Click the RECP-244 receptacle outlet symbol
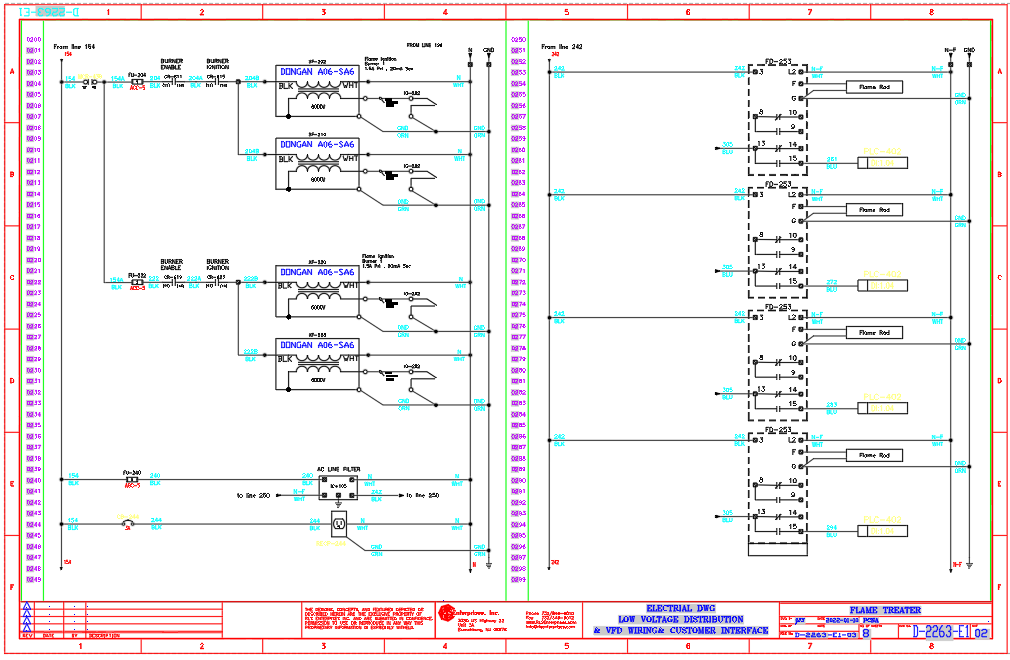1010x660 pixels. click(339, 524)
